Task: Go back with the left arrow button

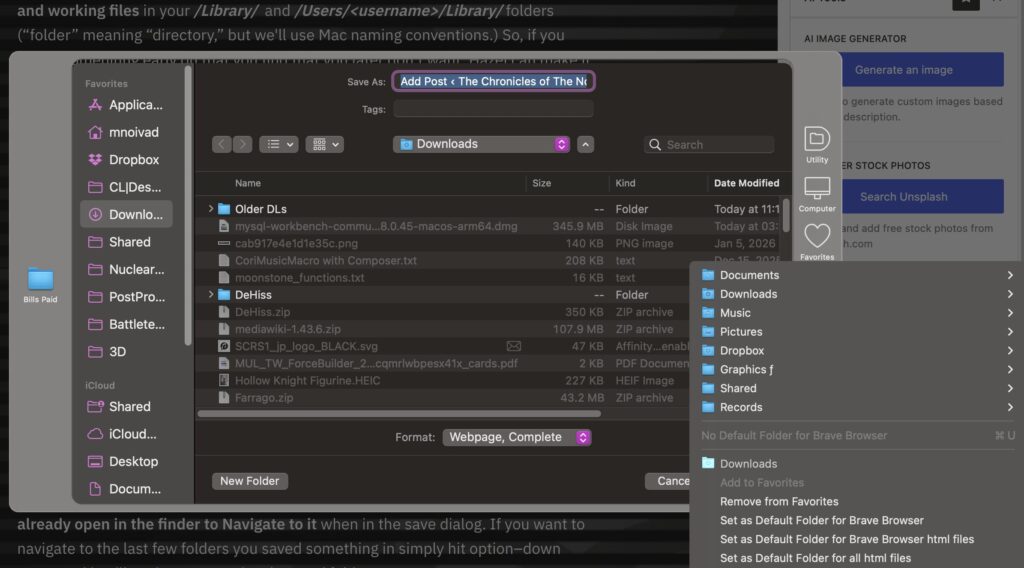Action: (222, 144)
